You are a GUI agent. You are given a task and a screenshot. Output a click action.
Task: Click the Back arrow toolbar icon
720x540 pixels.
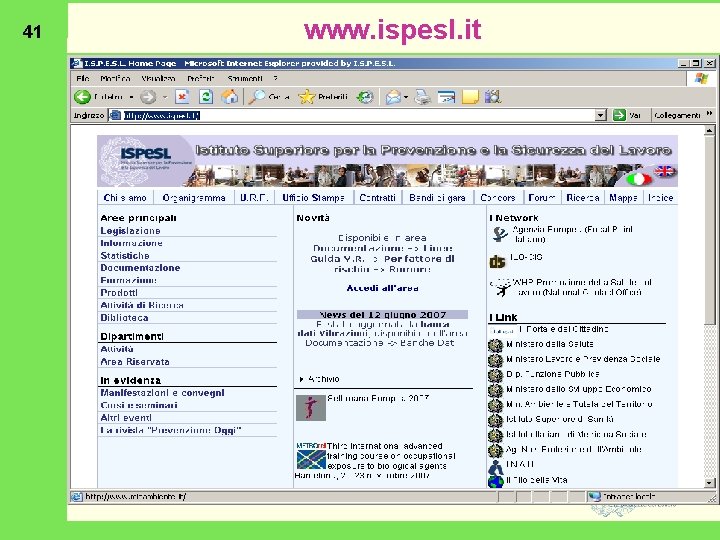pyautogui.click(x=83, y=97)
